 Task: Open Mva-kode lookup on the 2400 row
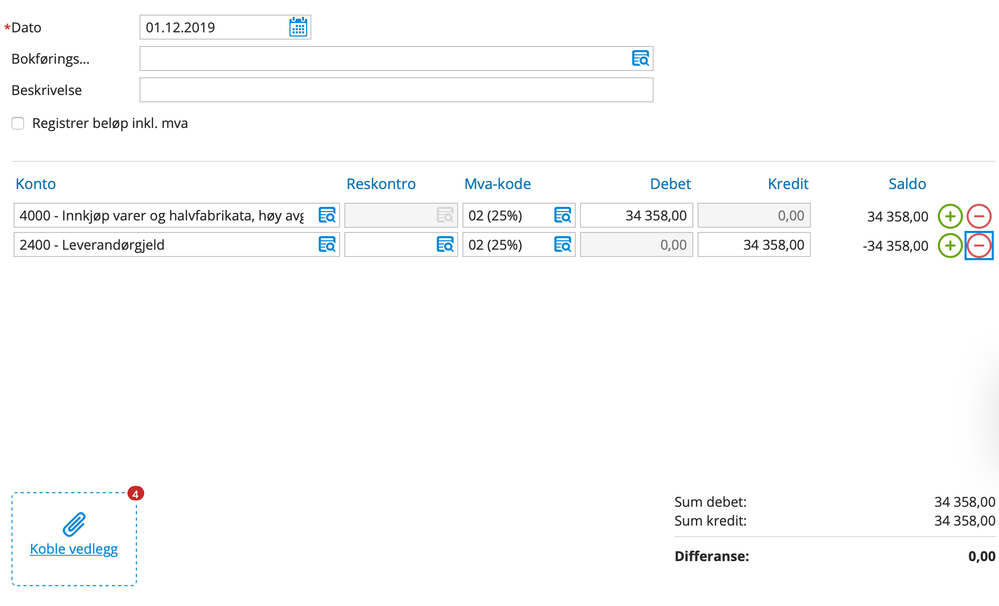561,244
